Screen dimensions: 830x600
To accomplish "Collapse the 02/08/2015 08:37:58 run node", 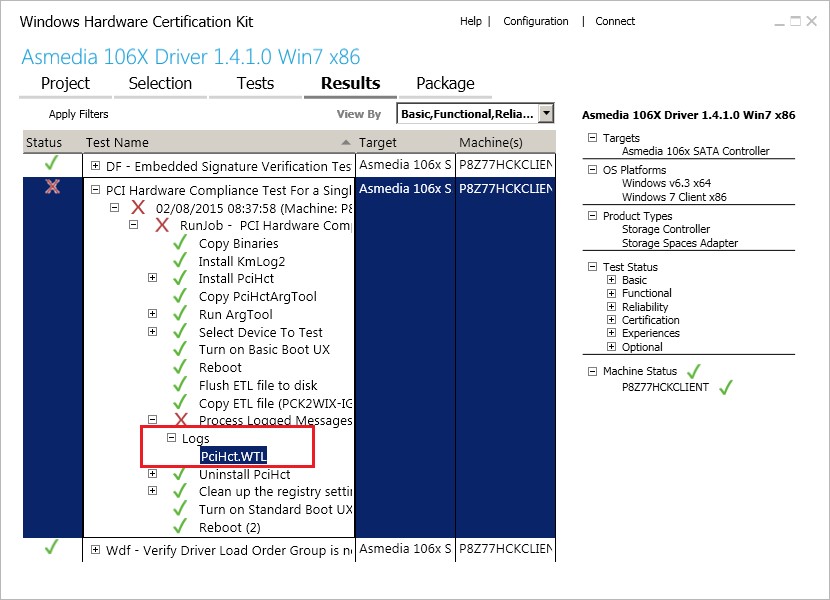I will (114, 208).
